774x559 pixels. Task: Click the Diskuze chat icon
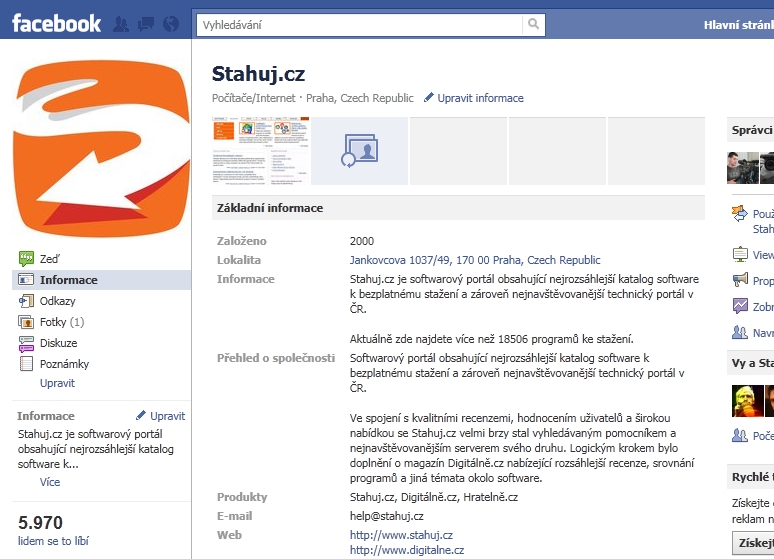(x=26, y=343)
